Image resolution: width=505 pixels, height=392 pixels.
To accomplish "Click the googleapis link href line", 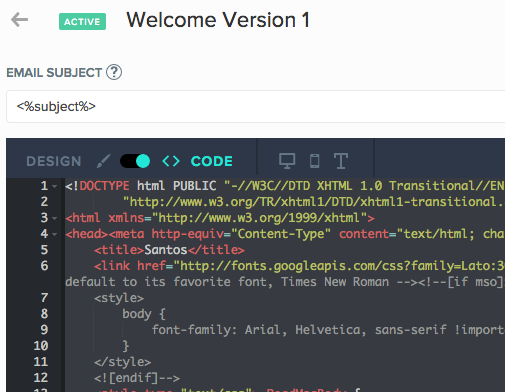I will coord(299,266).
